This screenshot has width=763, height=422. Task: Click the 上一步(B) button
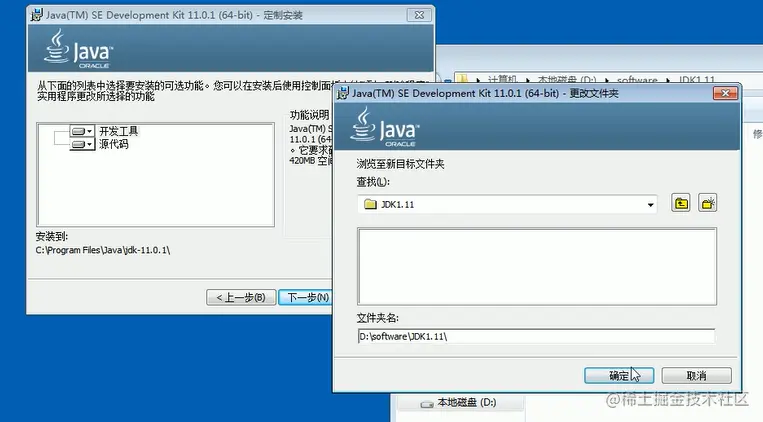[241, 297]
